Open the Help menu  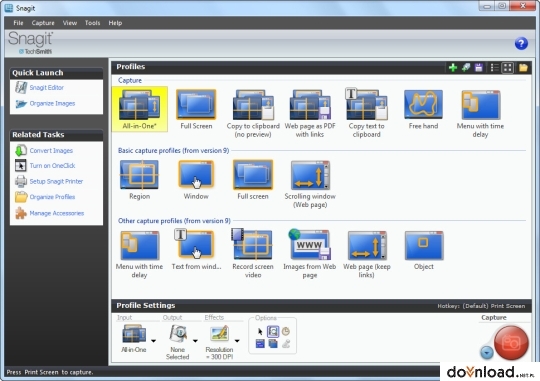pos(115,23)
